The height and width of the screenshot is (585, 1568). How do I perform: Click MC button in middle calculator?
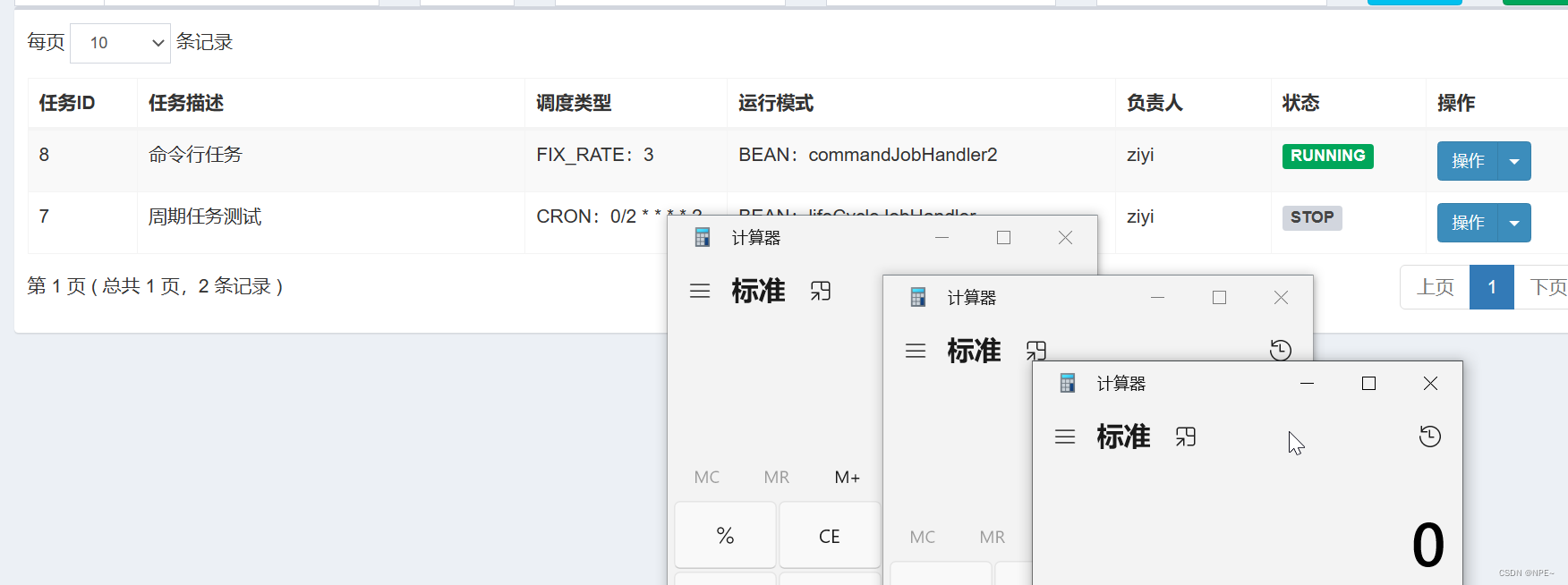[x=923, y=538]
